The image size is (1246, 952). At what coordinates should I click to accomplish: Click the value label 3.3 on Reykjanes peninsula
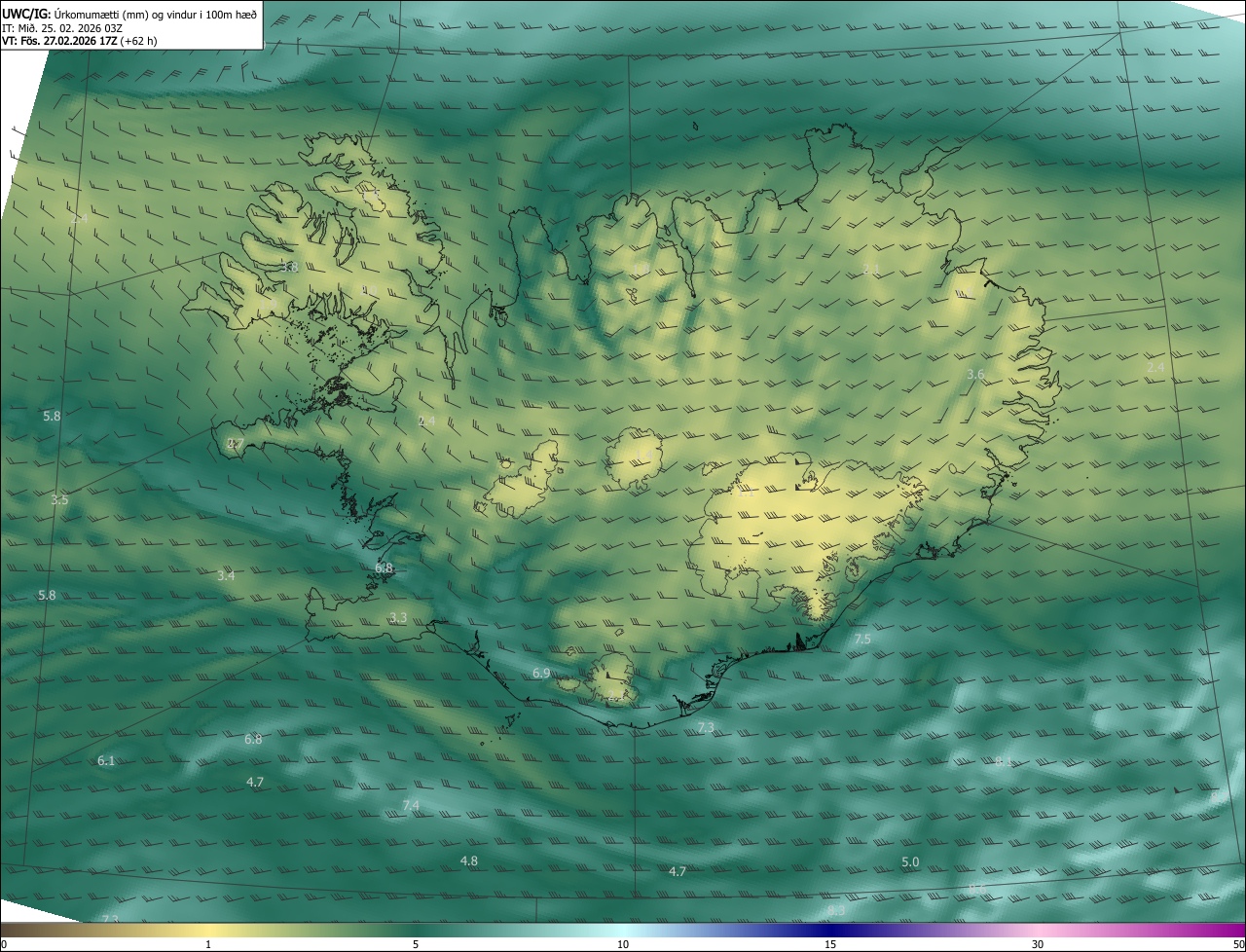pos(398,618)
